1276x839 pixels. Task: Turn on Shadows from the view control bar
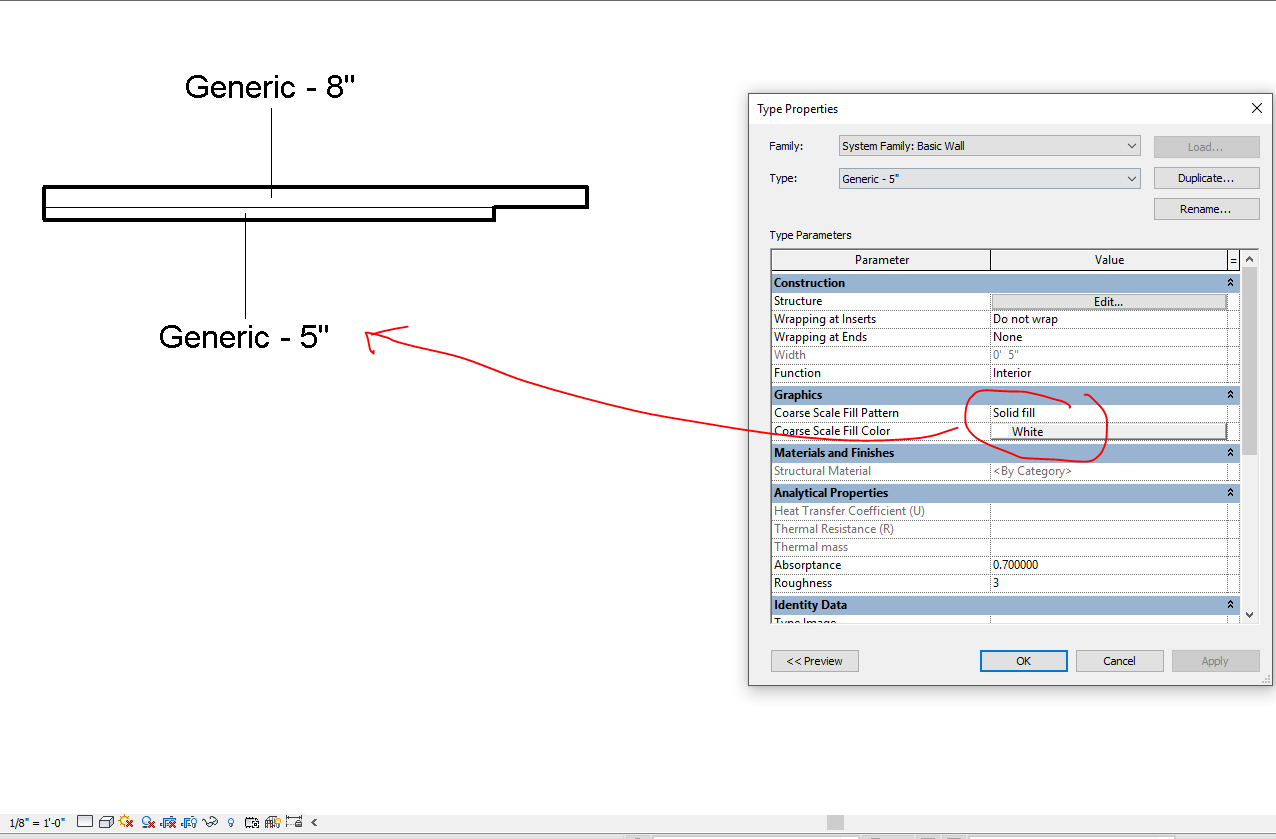pyautogui.click(x=146, y=821)
